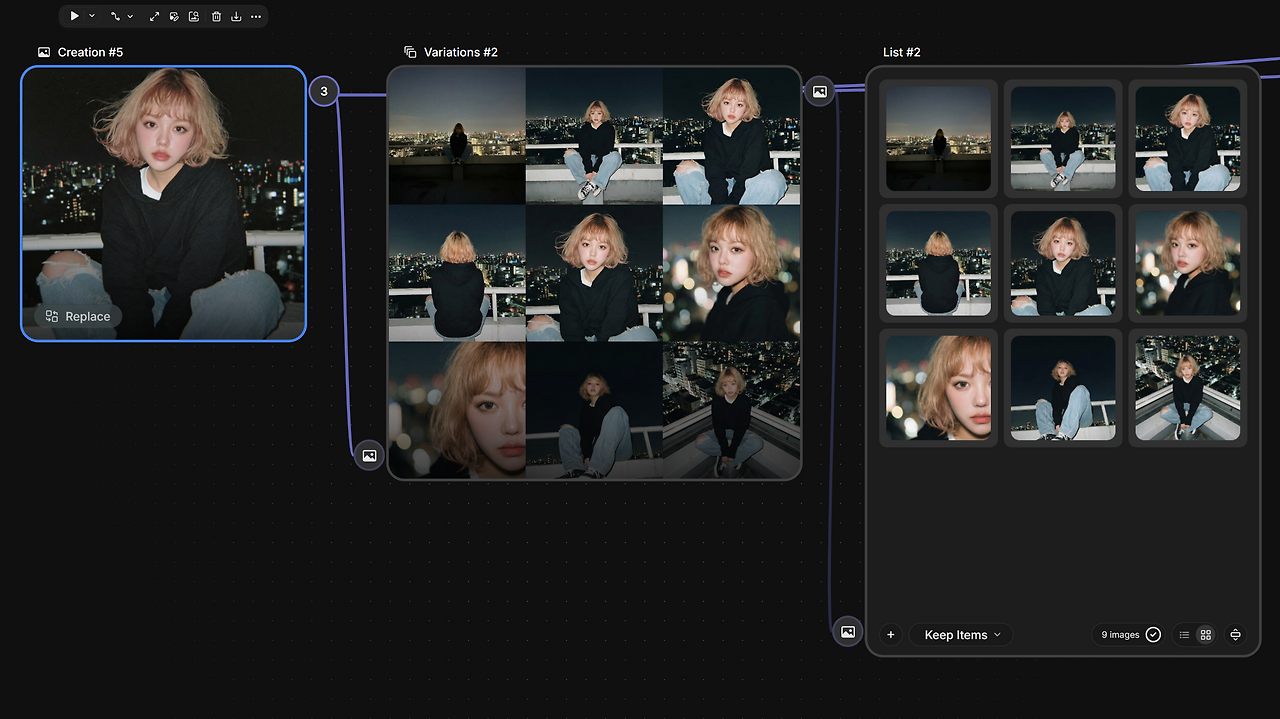
Task: Expand the connection path options chevron
Action: point(130,16)
